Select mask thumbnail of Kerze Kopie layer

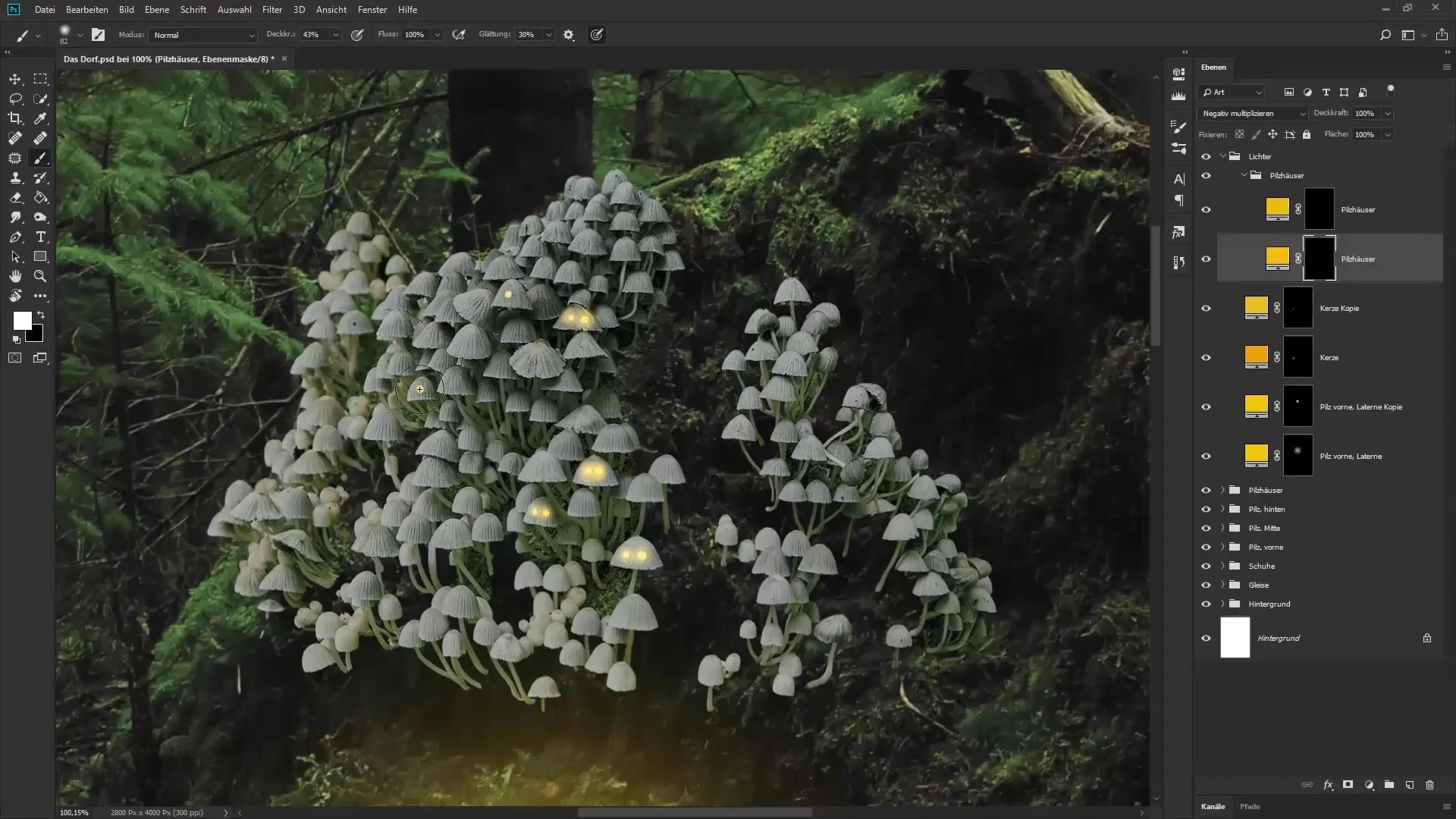pyautogui.click(x=1298, y=308)
